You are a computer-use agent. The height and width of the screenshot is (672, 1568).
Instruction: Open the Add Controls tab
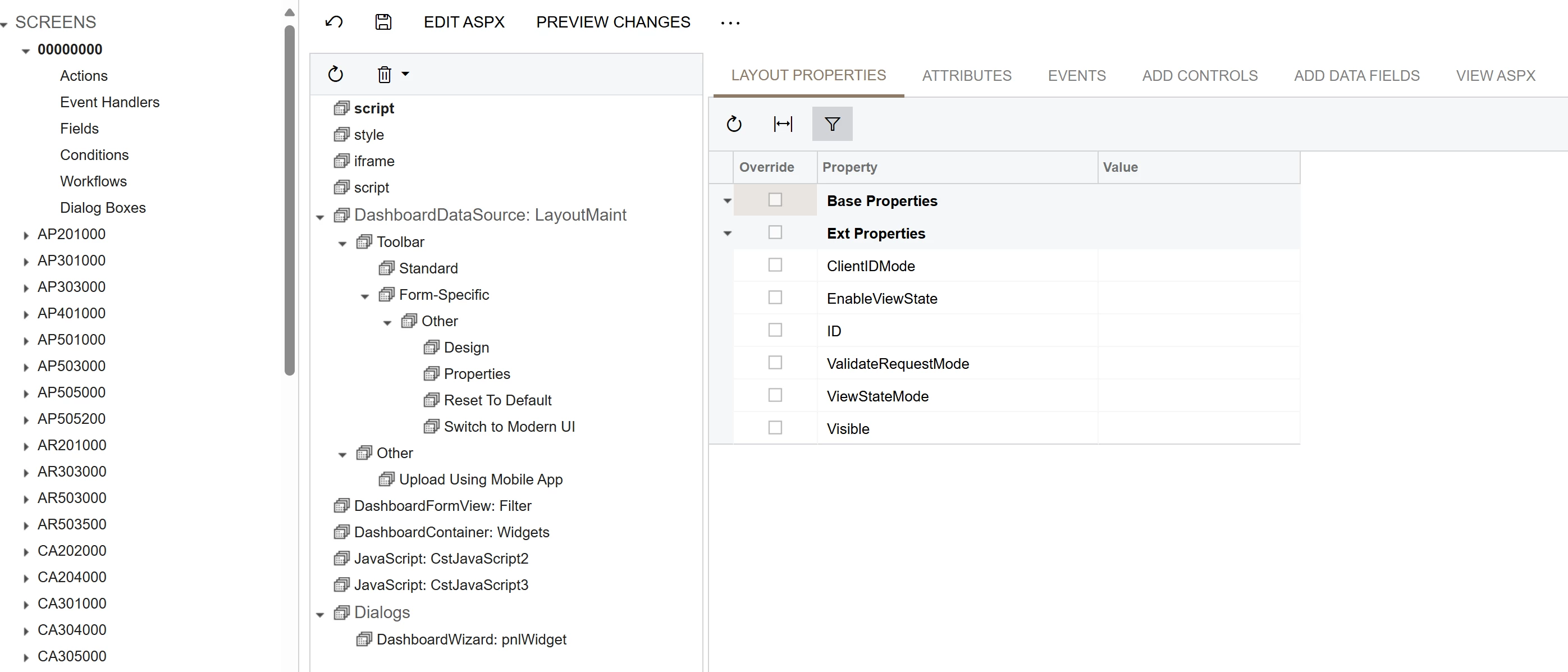coord(1199,75)
